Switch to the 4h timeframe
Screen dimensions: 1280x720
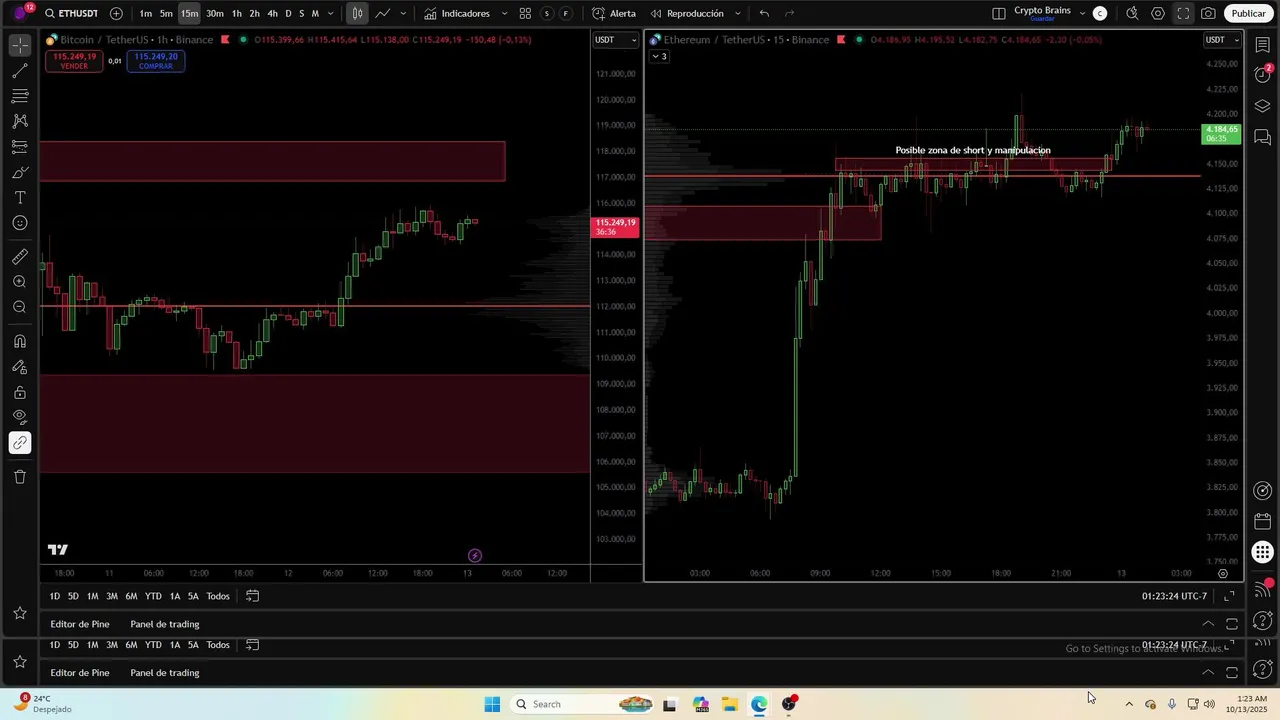point(272,13)
